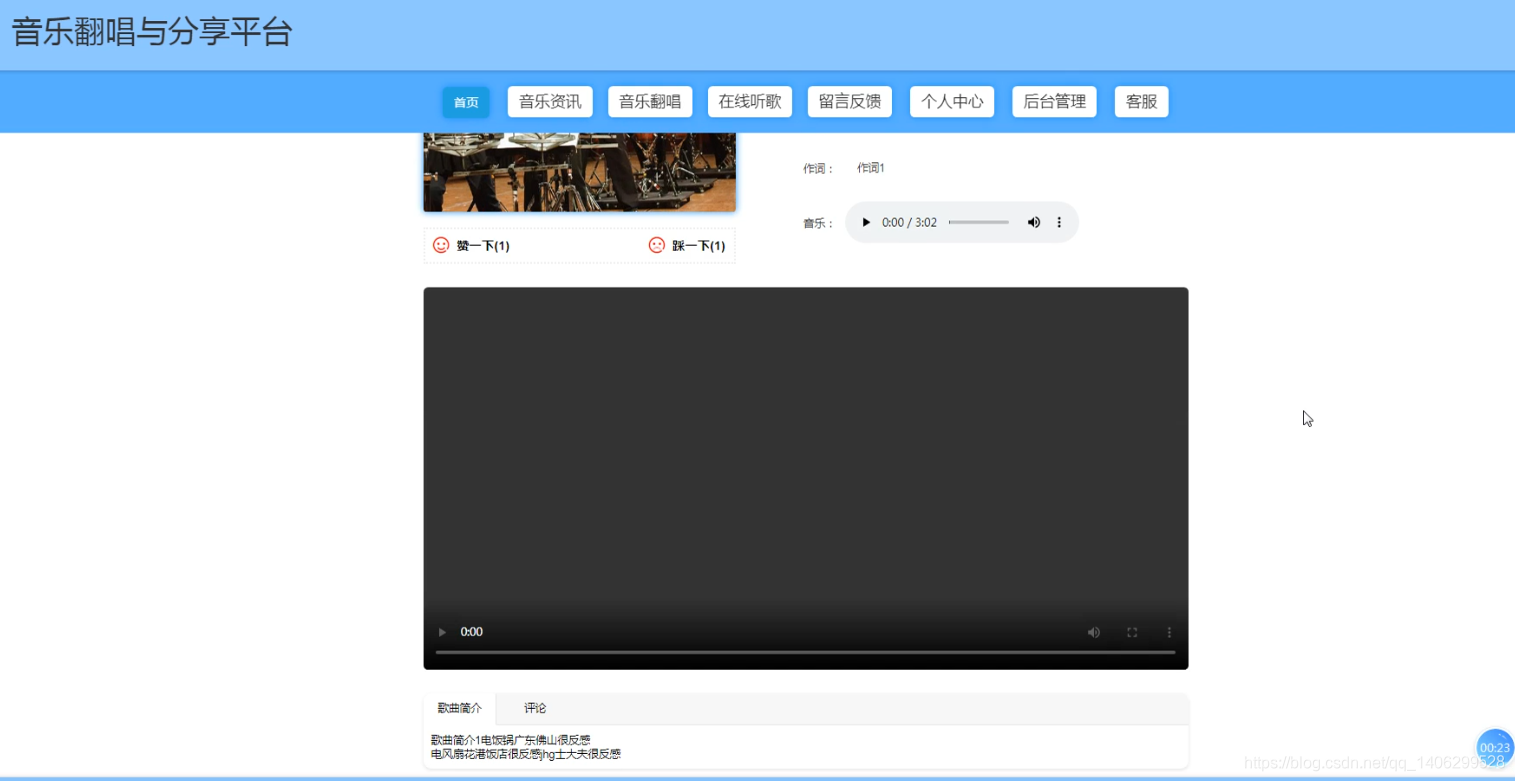Click the text line 电风扇花港饭店很反感jhg士大夫很反感

(526, 754)
